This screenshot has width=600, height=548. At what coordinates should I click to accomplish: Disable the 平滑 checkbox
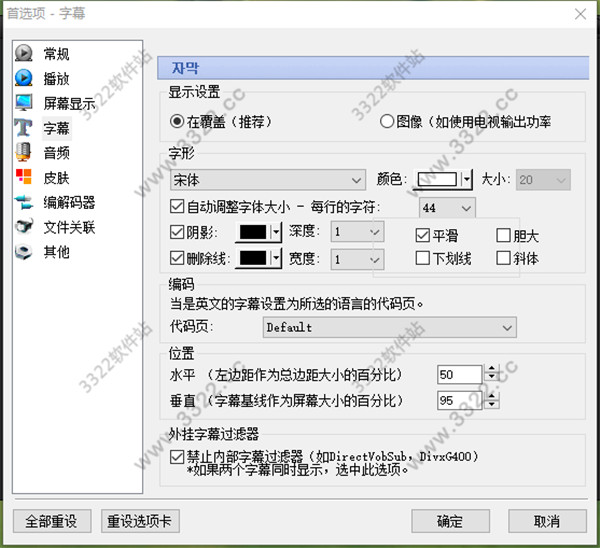tap(422, 235)
